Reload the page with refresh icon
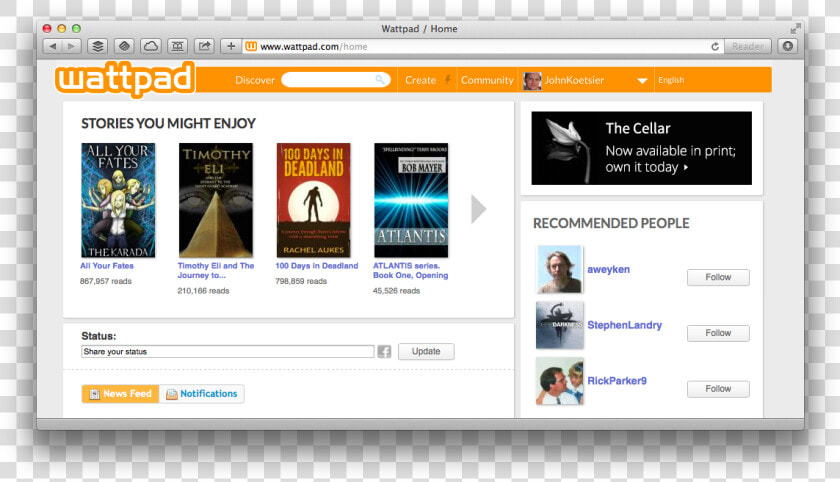840x482 pixels. [x=715, y=47]
